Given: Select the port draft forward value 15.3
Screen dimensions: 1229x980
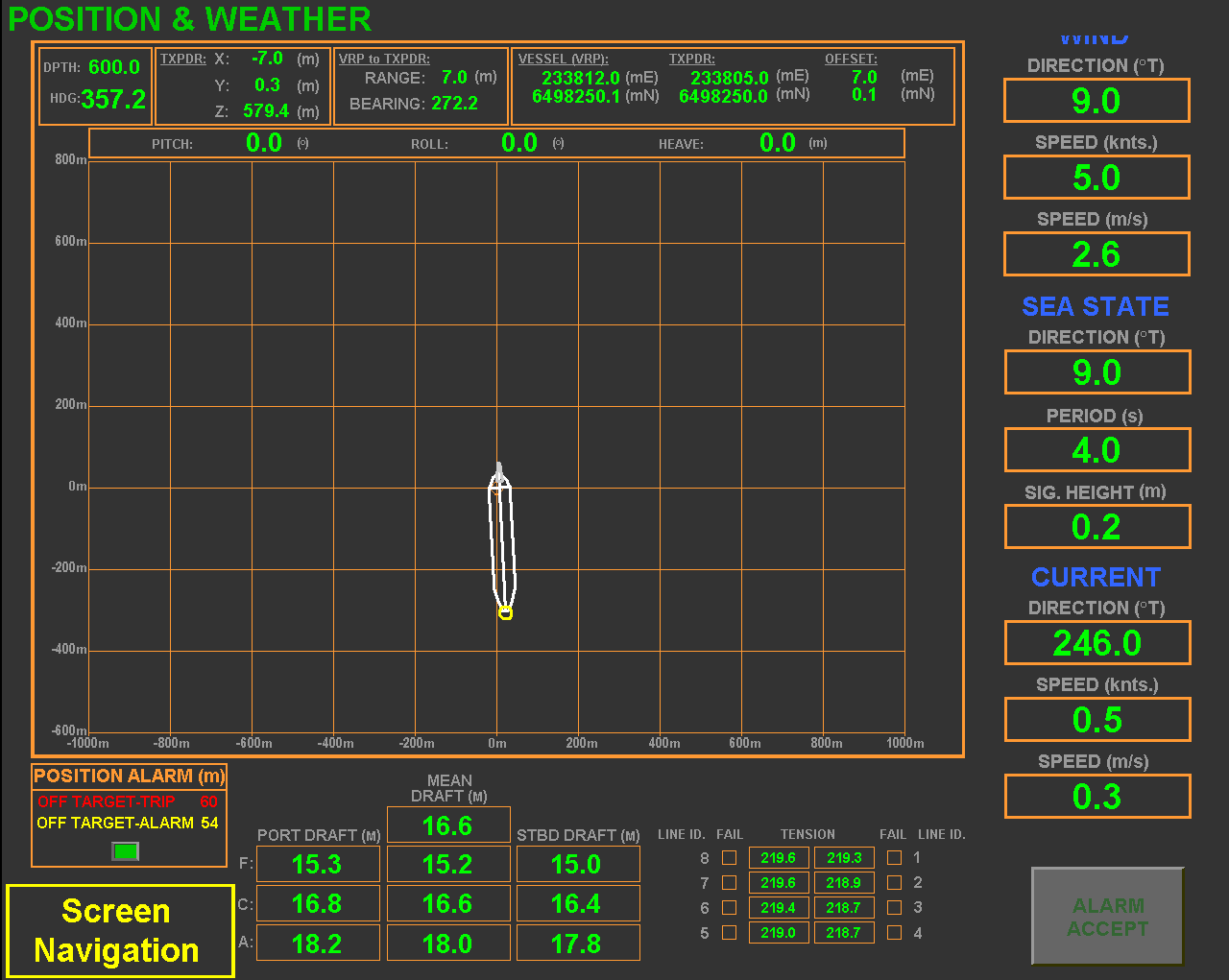Looking at the screenshot, I should (318, 864).
